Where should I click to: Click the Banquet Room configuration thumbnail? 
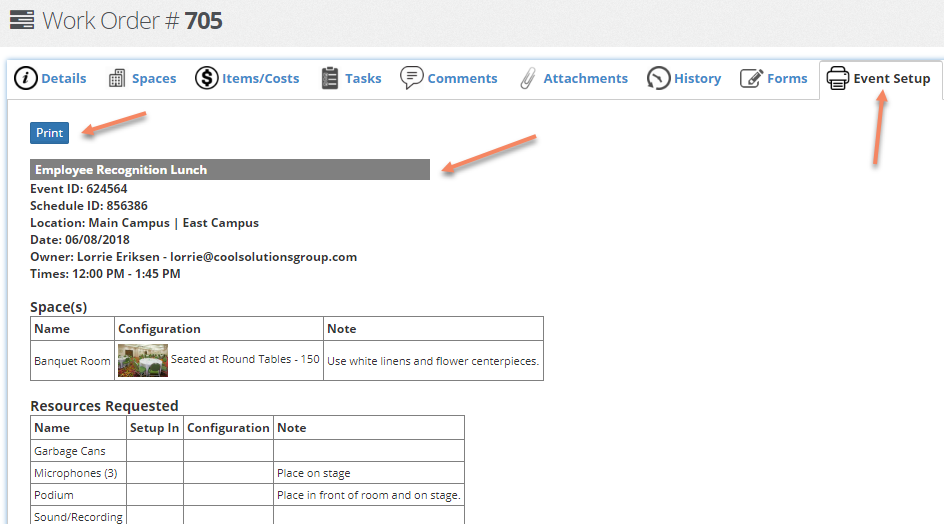pos(143,360)
